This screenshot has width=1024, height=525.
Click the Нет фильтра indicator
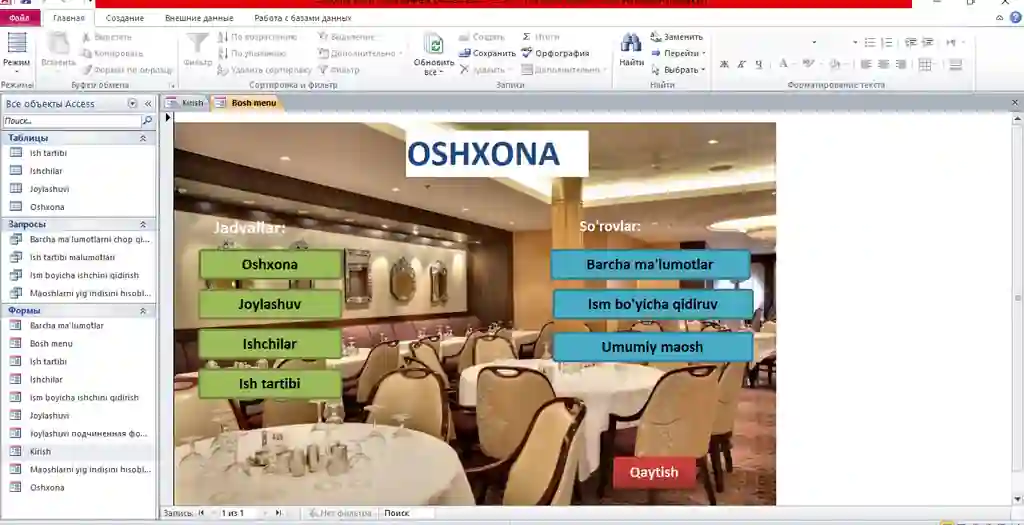(x=341, y=513)
